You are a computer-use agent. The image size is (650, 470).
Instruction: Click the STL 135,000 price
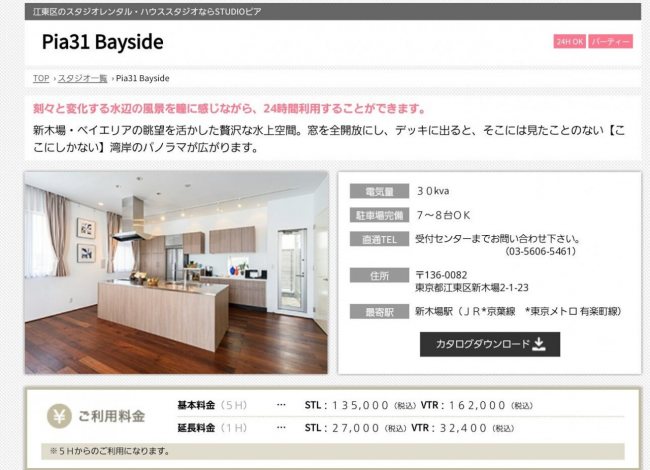pos(360,405)
